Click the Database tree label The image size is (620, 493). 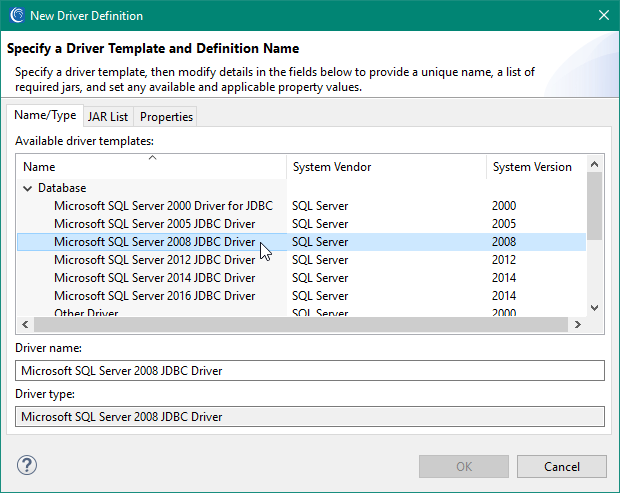tap(62, 188)
